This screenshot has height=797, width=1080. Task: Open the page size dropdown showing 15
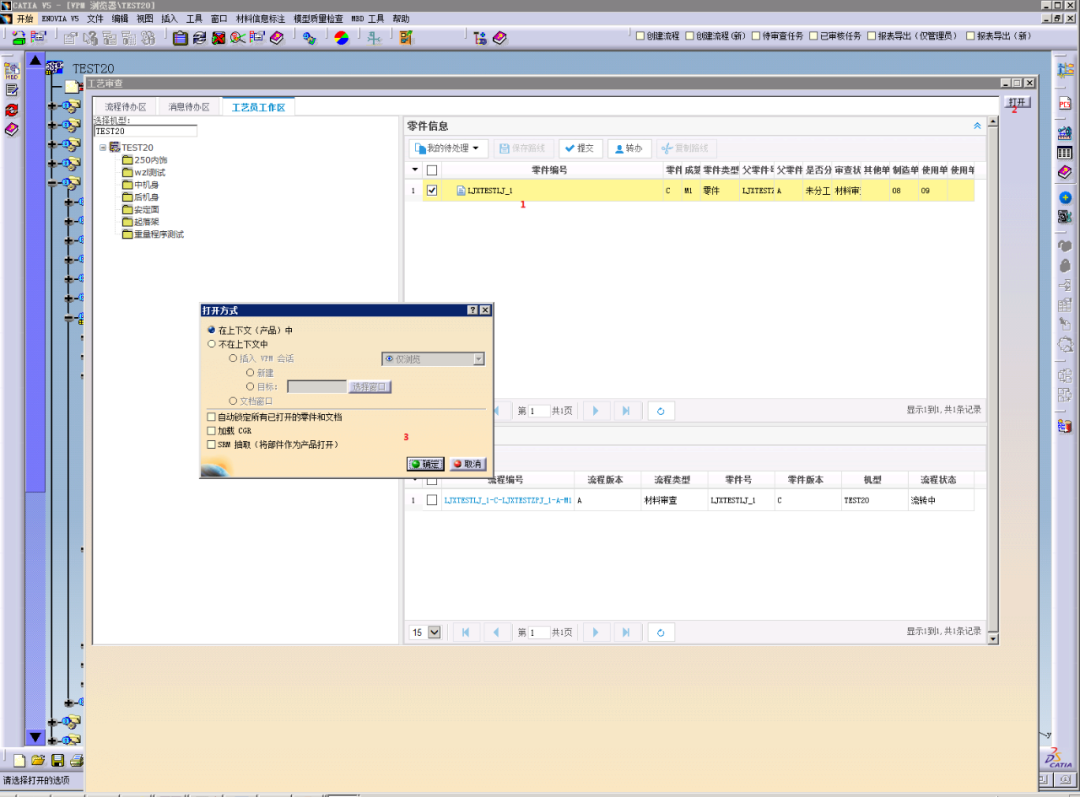tap(435, 632)
